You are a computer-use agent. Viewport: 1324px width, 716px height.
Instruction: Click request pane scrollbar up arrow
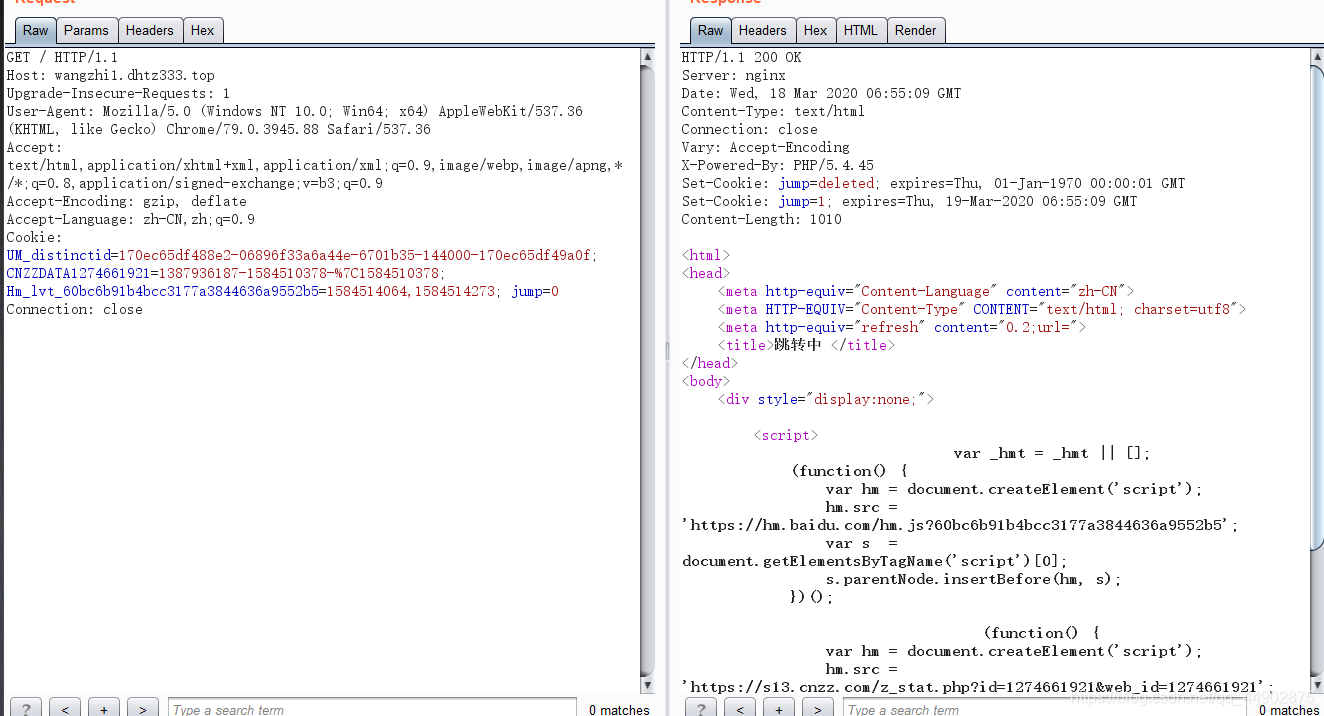point(647,57)
